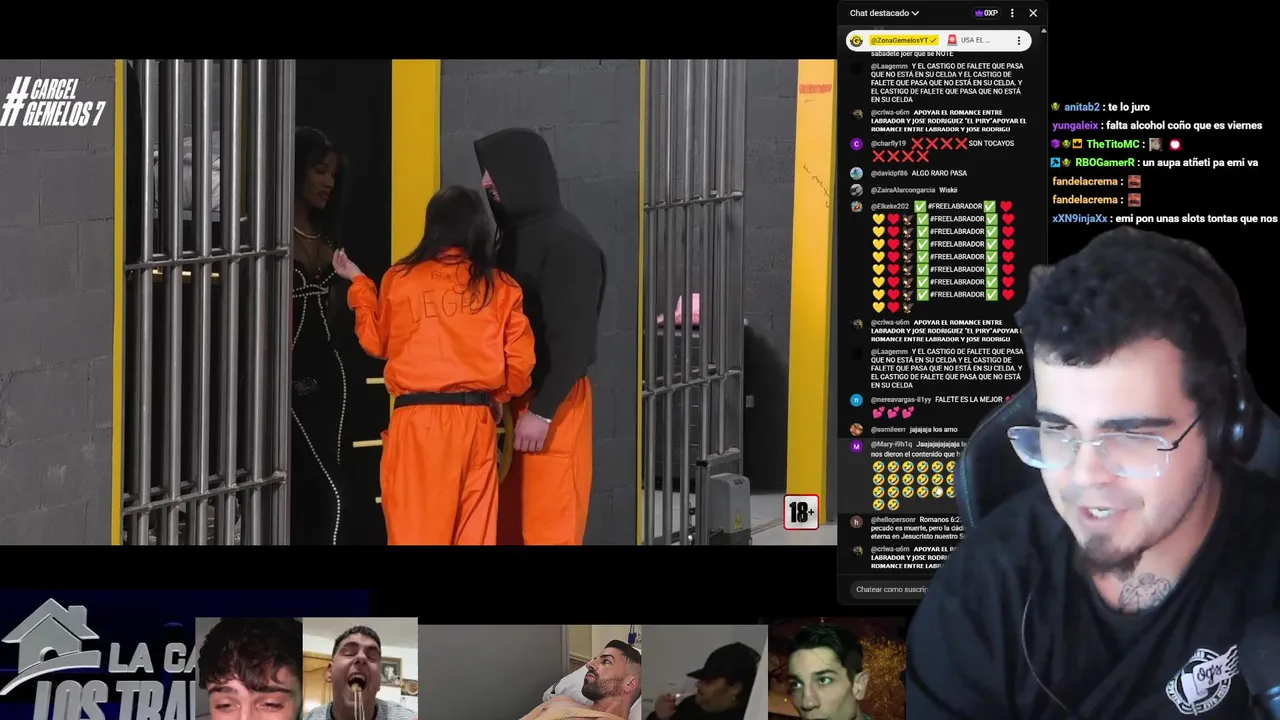Open the @nereavargas-il1yy username

click(901, 400)
